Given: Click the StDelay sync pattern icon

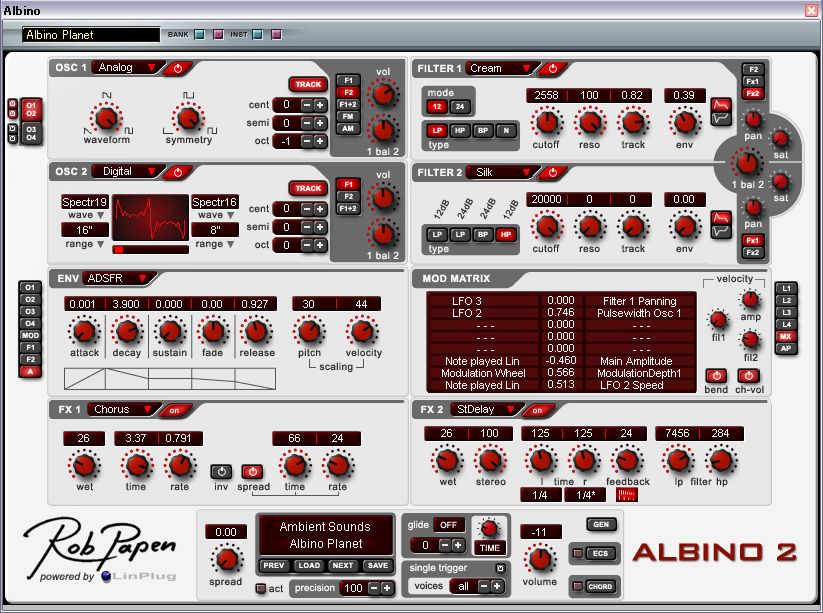Looking at the screenshot, I should tap(627, 494).
